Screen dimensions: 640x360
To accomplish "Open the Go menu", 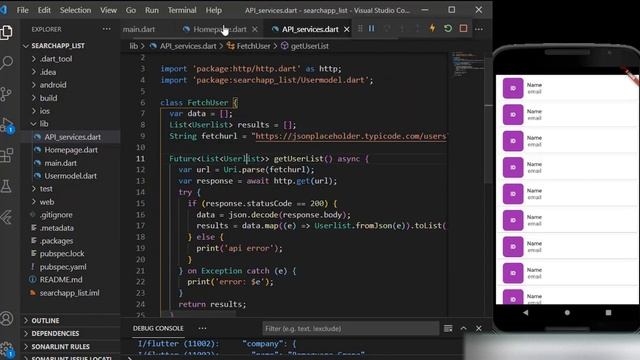I will [131, 10].
